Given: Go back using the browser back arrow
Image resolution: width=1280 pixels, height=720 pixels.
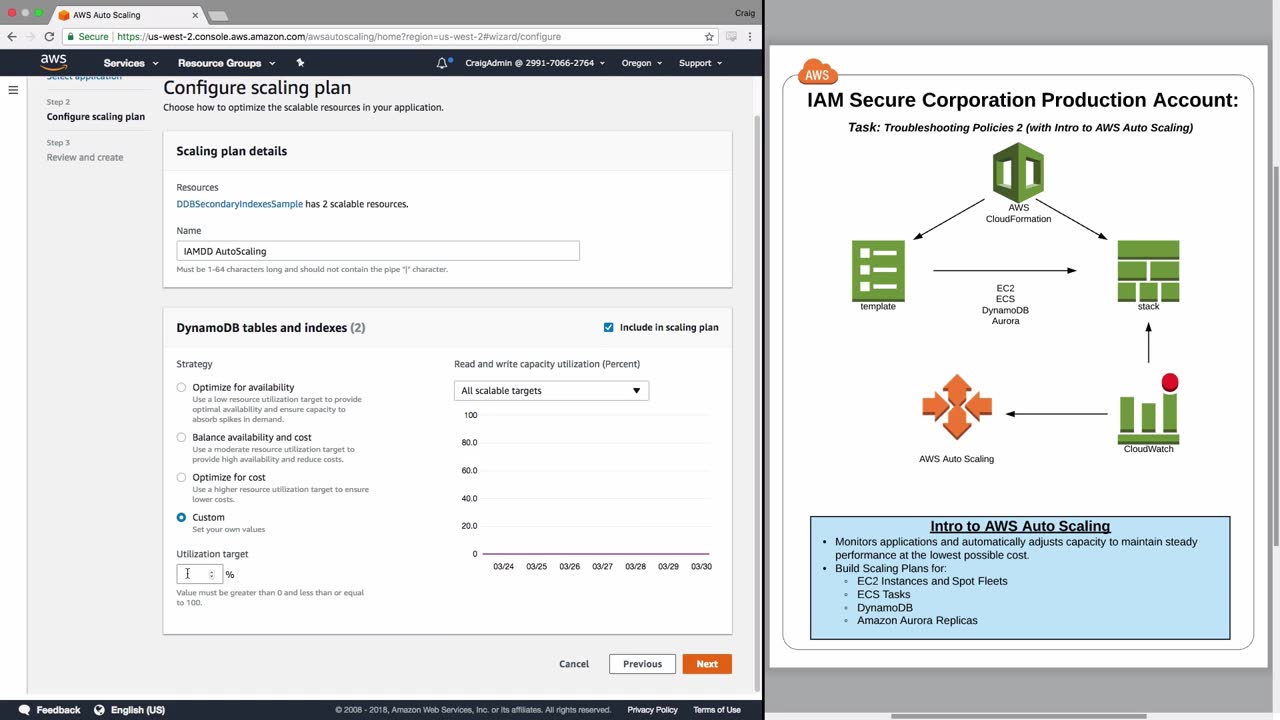Looking at the screenshot, I should pyautogui.click(x=12, y=37).
